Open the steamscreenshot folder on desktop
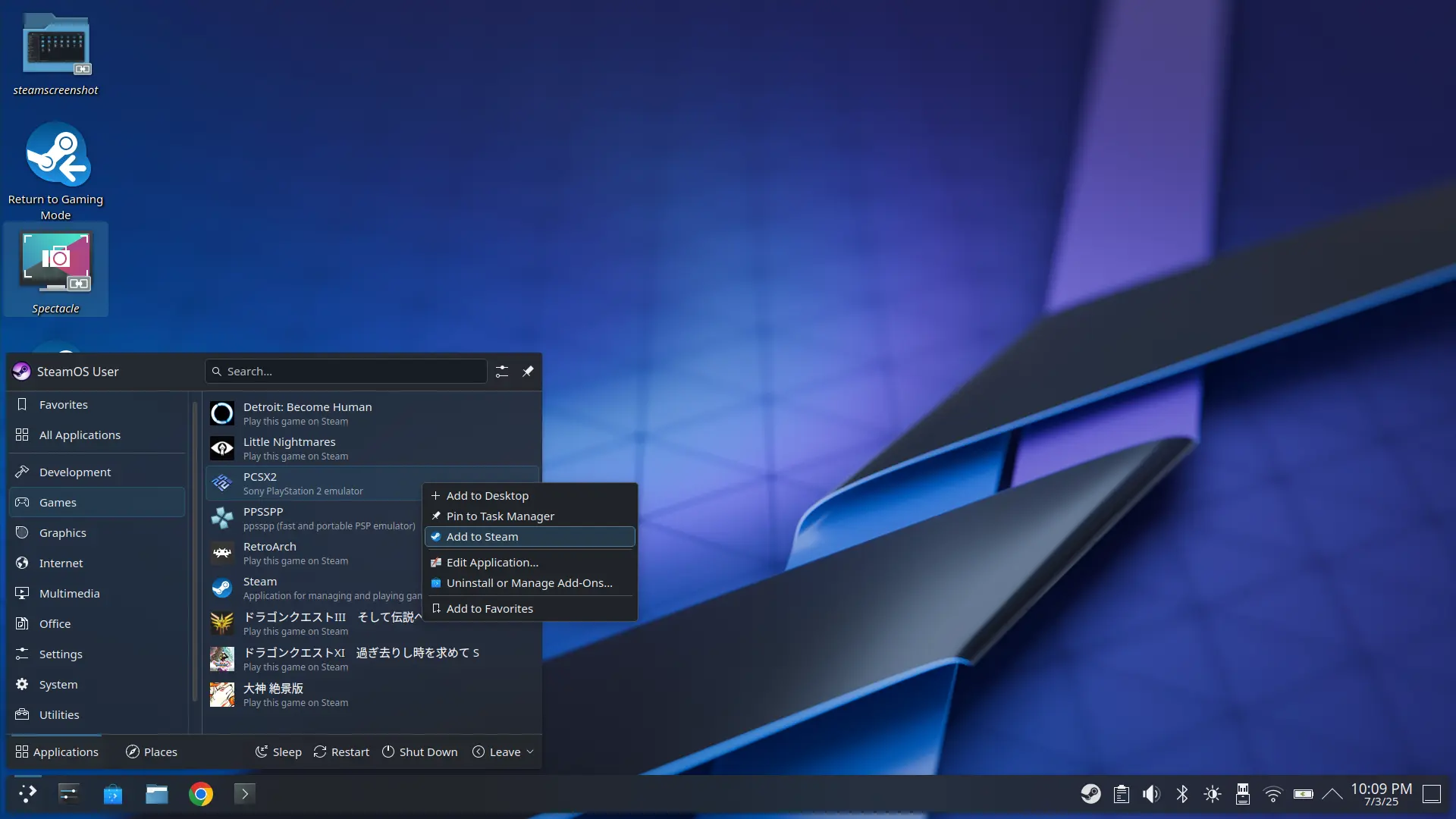The height and width of the screenshot is (819, 1456). [x=55, y=55]
